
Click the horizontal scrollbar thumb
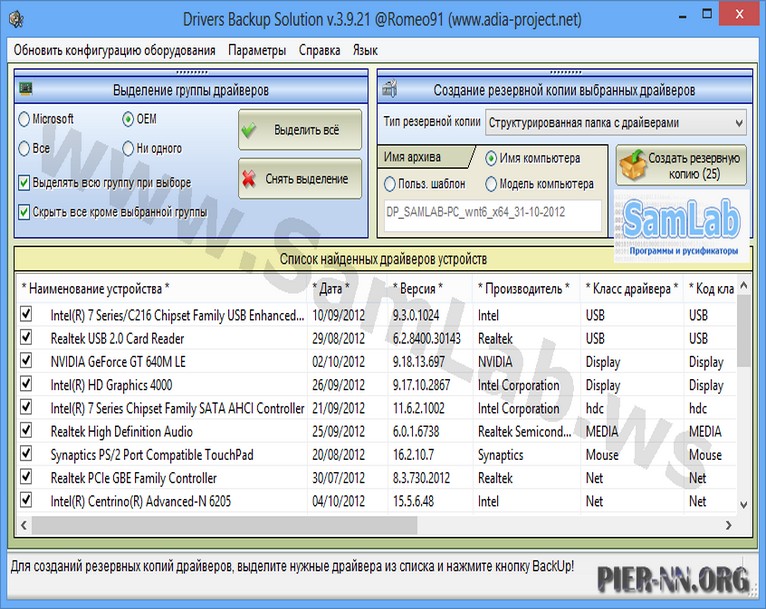click(225, 525)
